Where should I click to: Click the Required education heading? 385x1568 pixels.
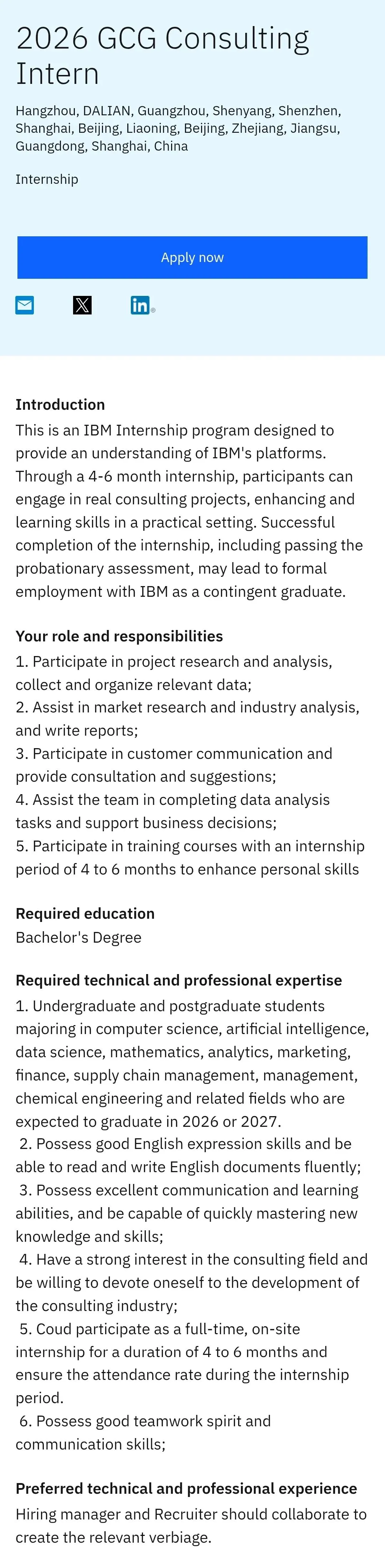[85, 914]
